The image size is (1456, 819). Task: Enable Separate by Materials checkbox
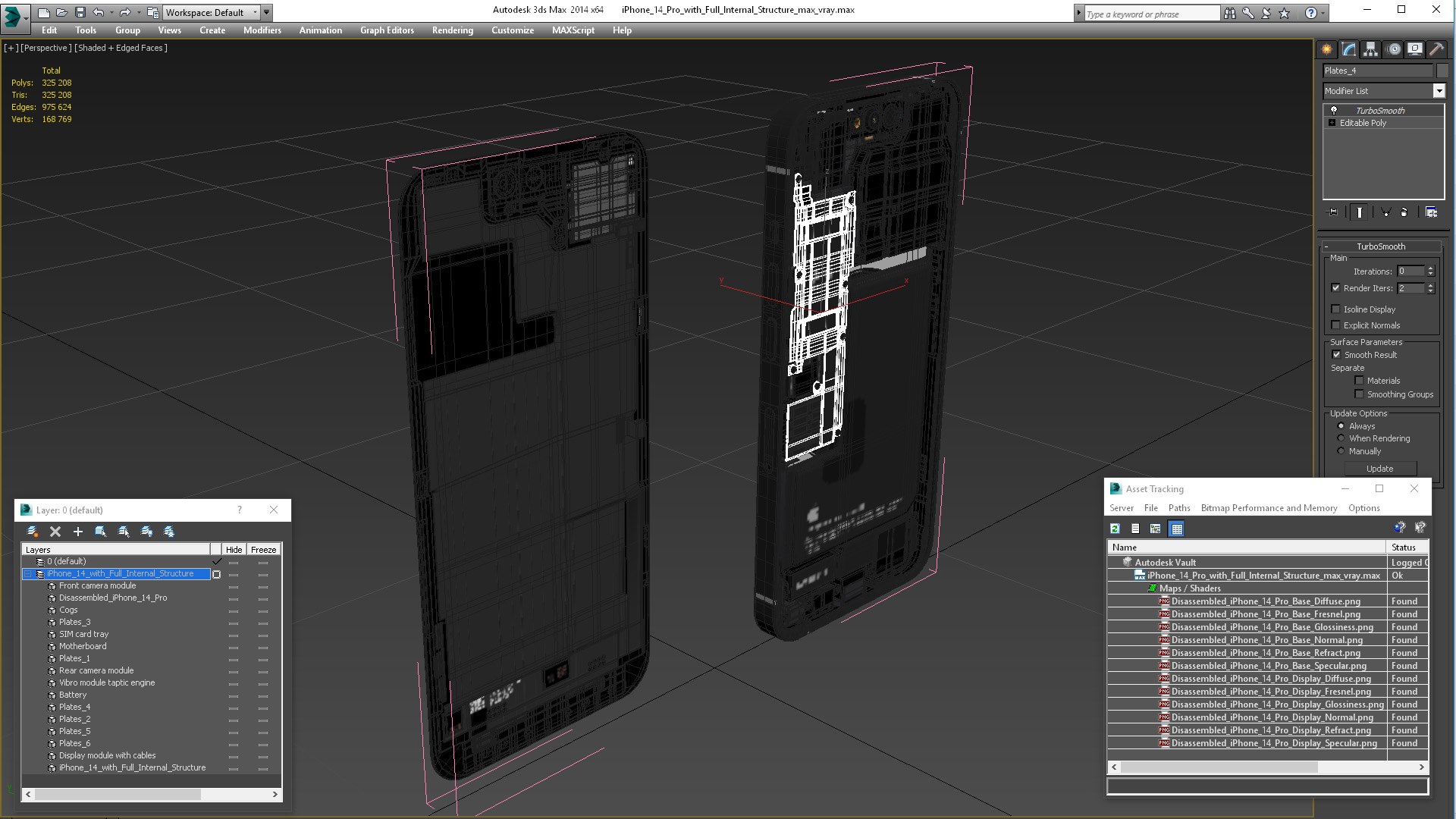click(x=1359, y=381)
